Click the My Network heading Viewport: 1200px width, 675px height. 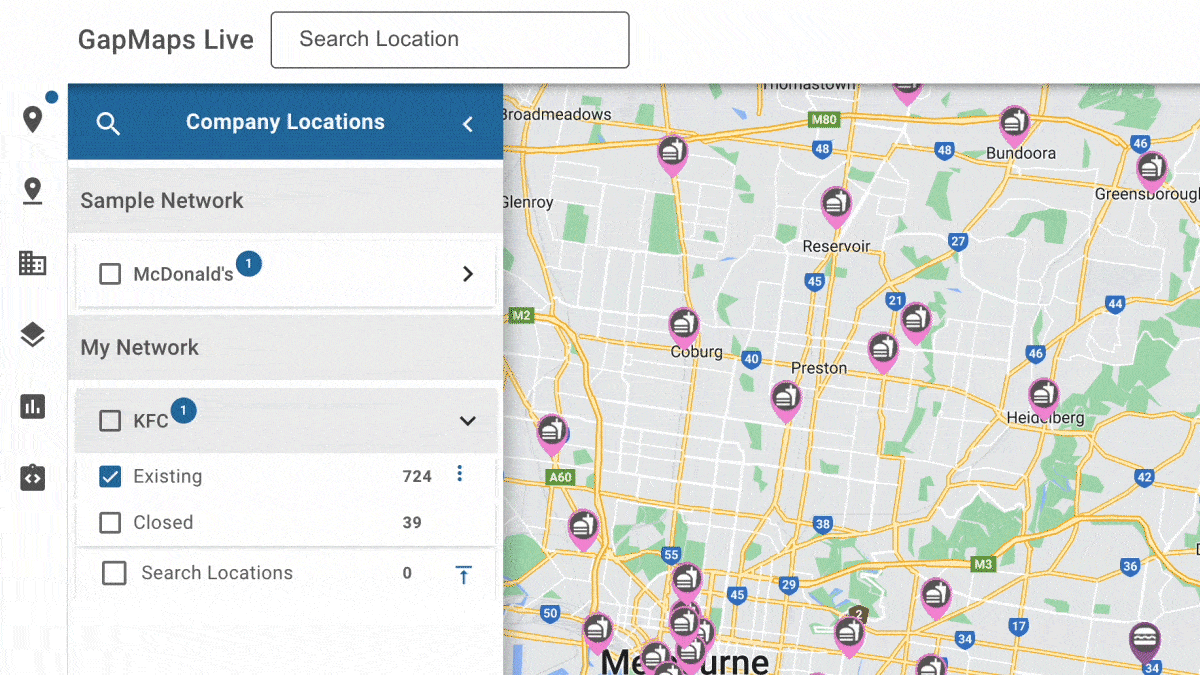click(x=140, y=348)
